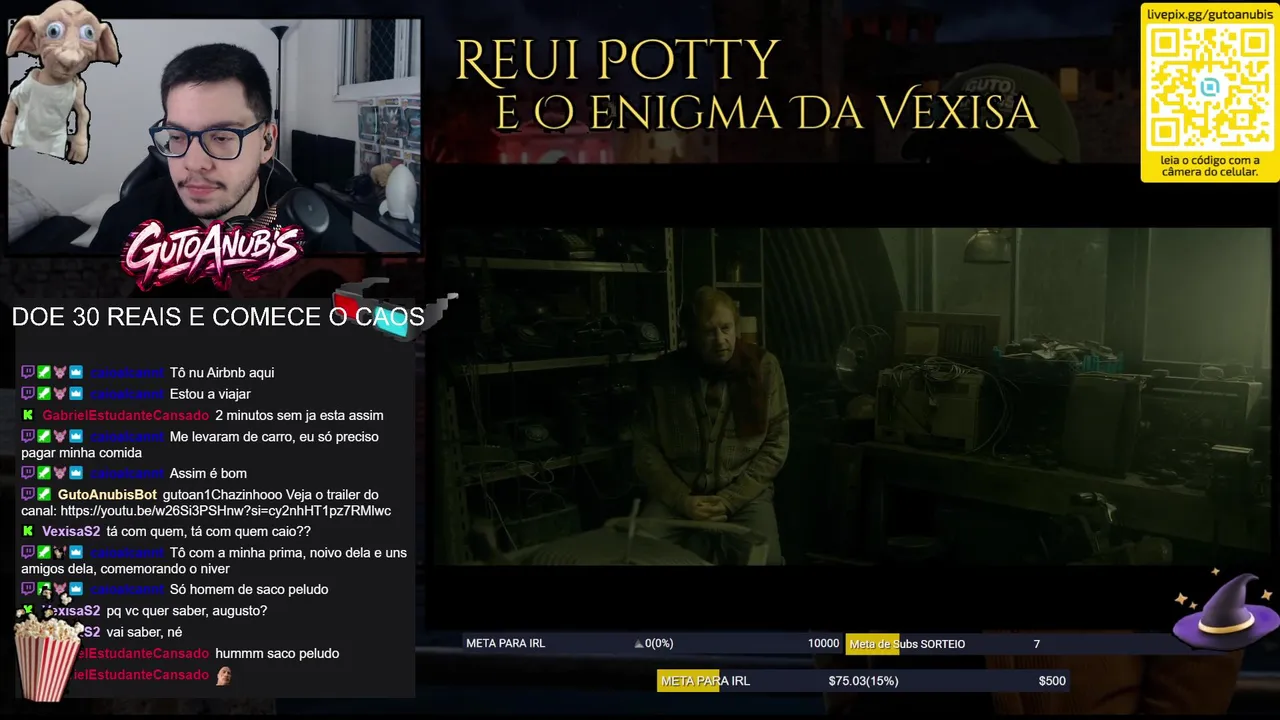Click the pixel 3D glasses icon
Image resolution: width=1280 pixels, height=720 pixels.
[x=394, y=308]
